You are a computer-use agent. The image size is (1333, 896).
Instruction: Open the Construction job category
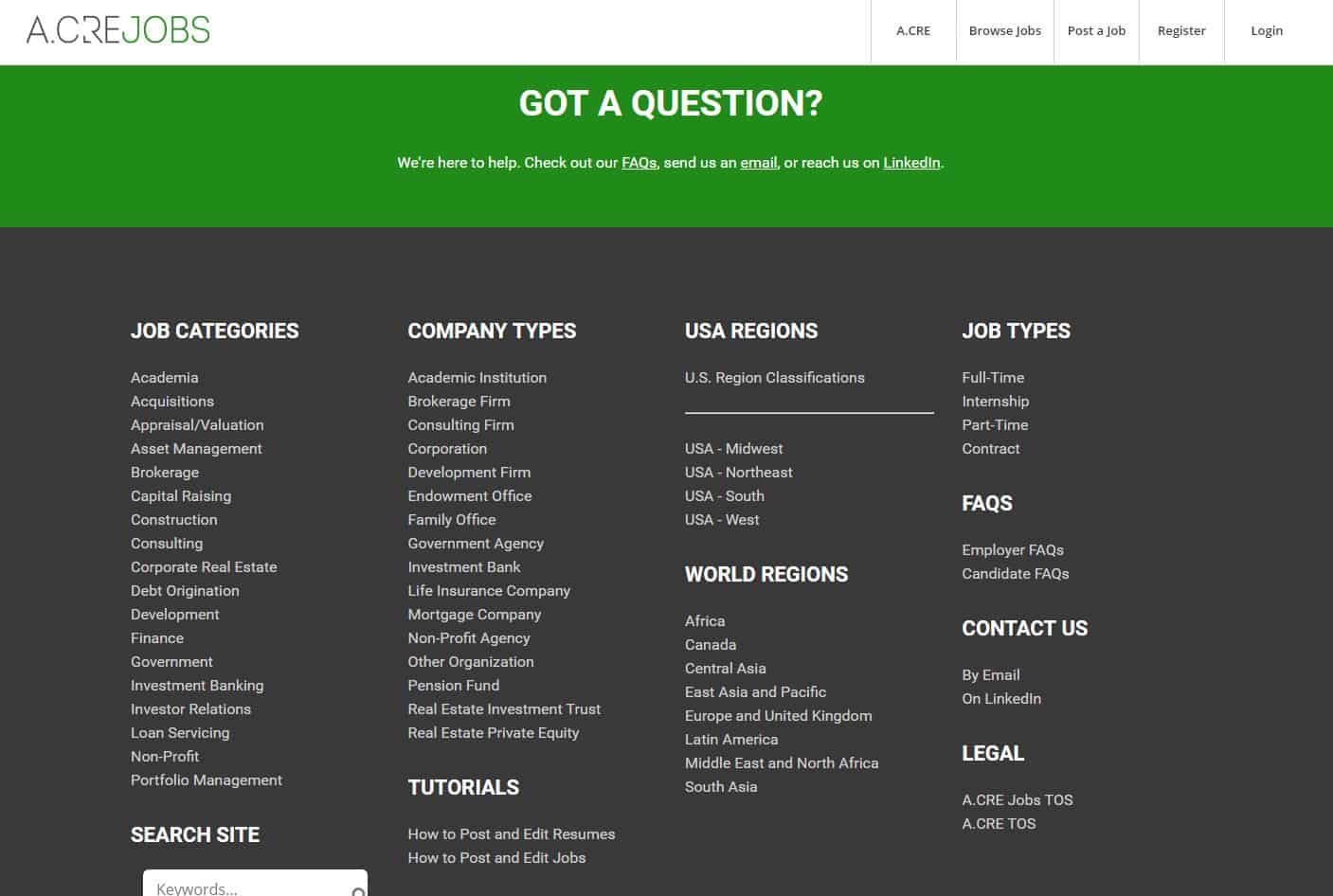(174, 520)
